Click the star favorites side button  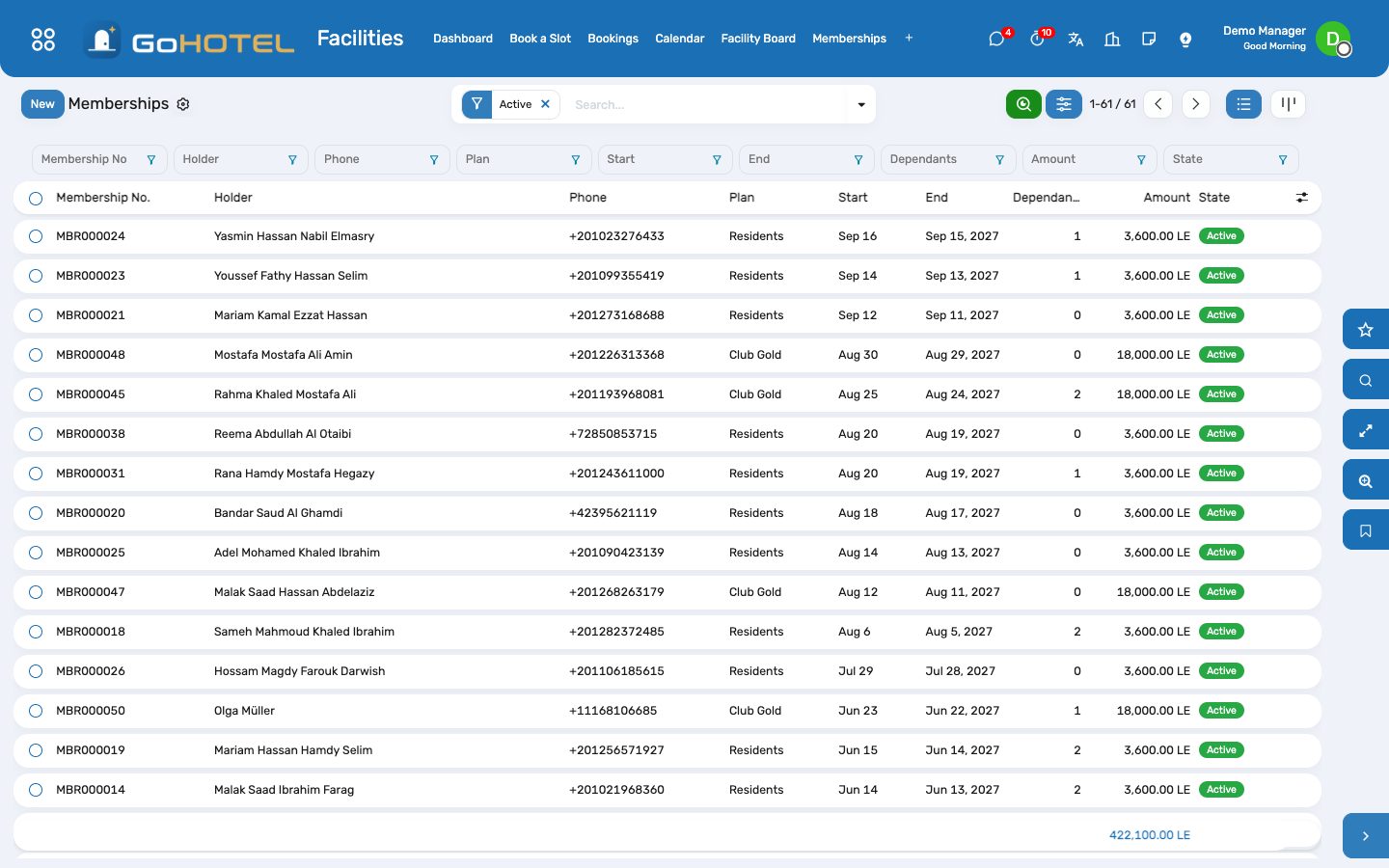pyautogui.click(x=1366, y=330)
